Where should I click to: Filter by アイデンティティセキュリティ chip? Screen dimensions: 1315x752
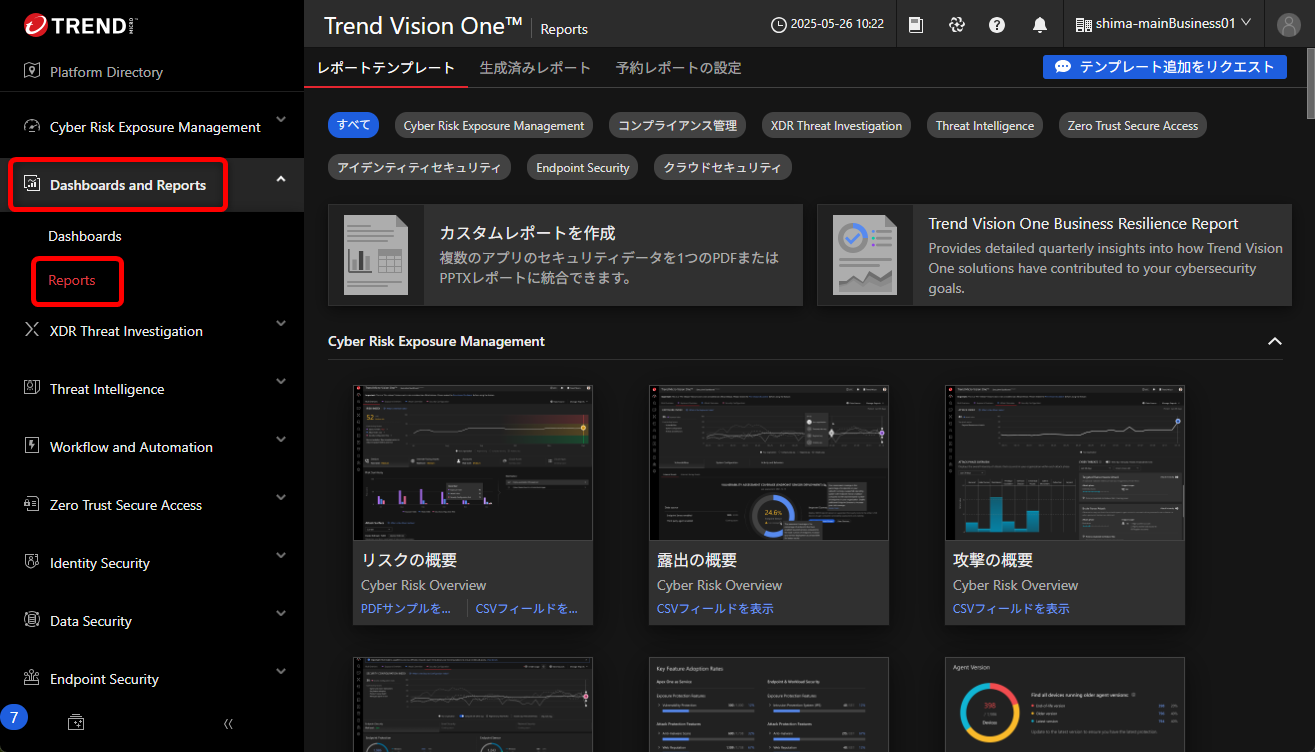[x=420, y=167]
